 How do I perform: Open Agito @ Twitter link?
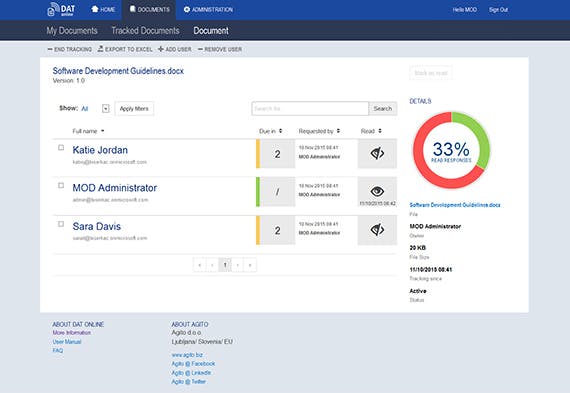pyautogui.click(x=189, y=381)
